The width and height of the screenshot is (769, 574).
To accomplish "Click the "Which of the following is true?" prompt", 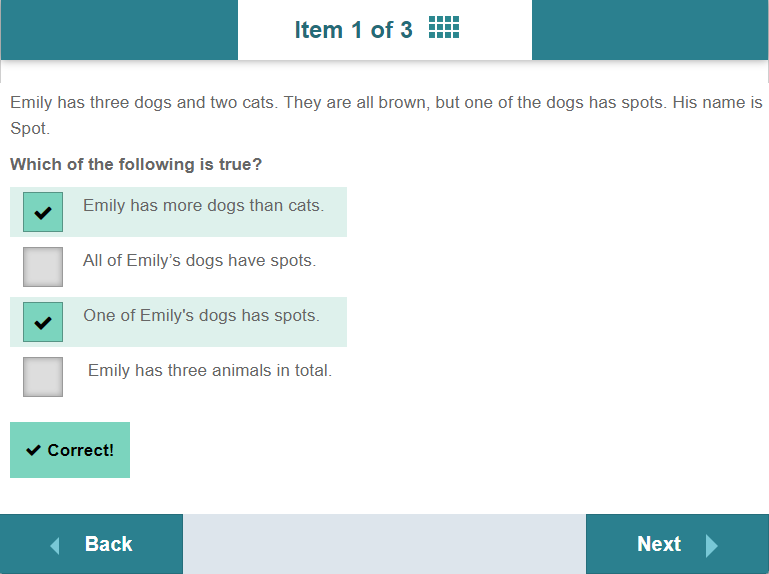I will coord(136,164).
